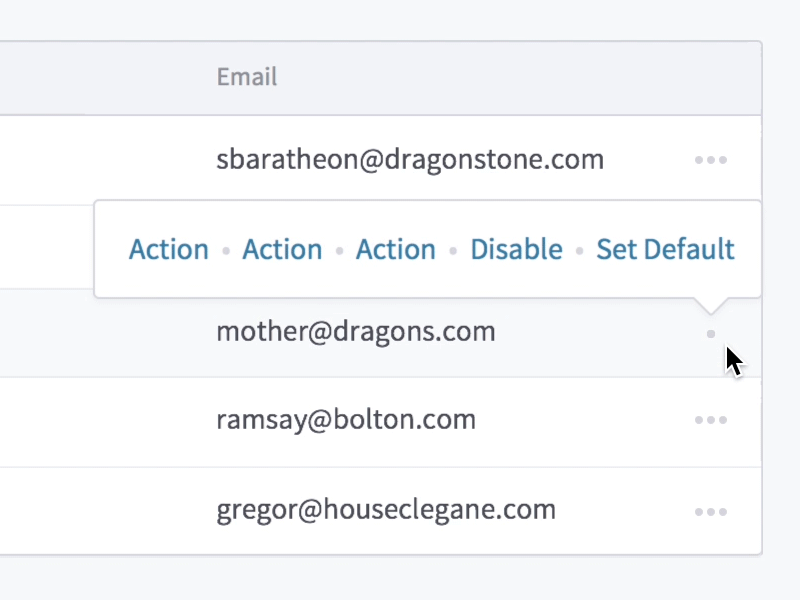The width and height of the screenshot is (800, 600).
Task: Set this email as default
Action: pos(665,249)
